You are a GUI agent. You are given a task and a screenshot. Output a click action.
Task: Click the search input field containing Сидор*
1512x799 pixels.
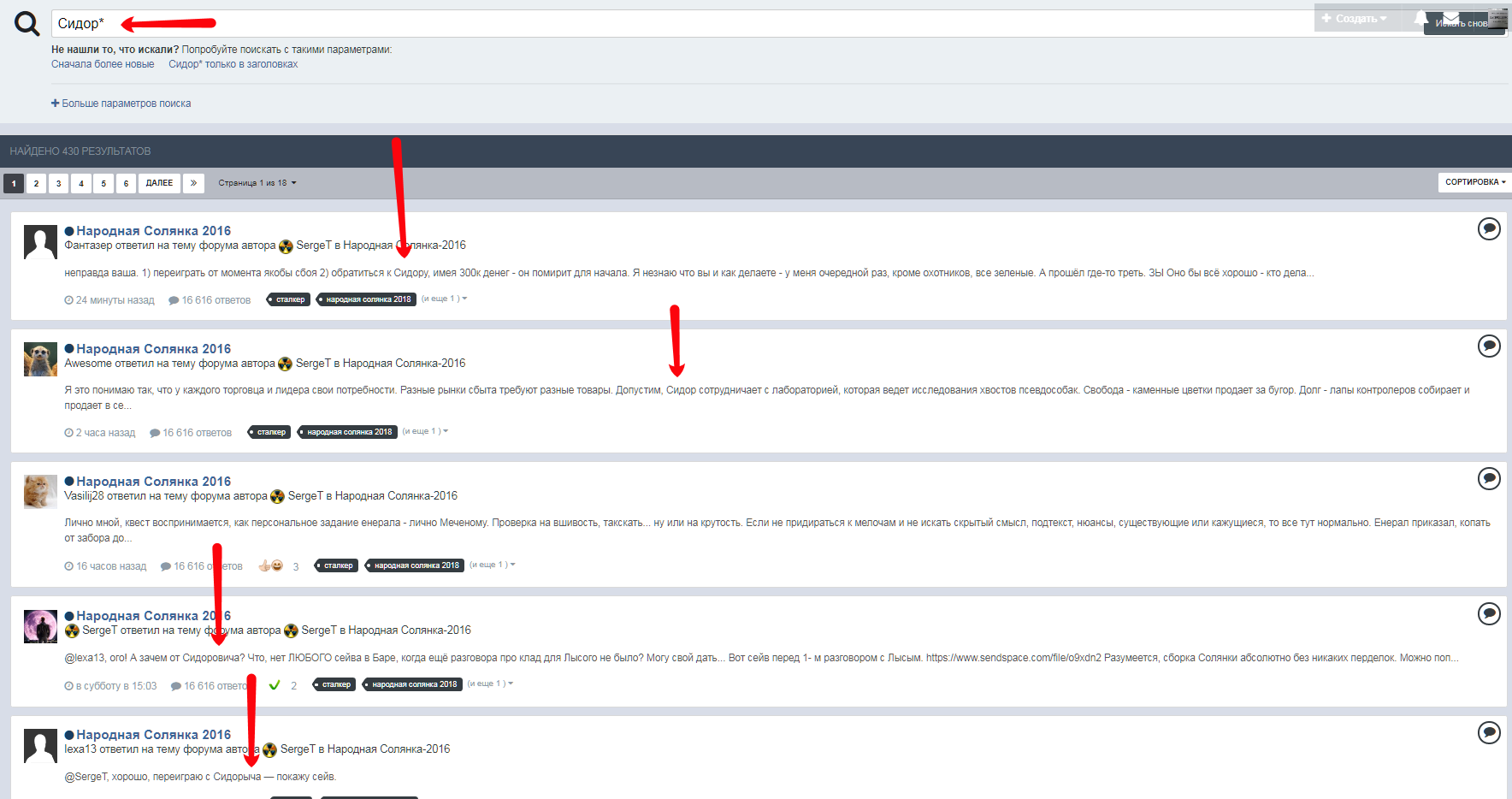[684, 24]
